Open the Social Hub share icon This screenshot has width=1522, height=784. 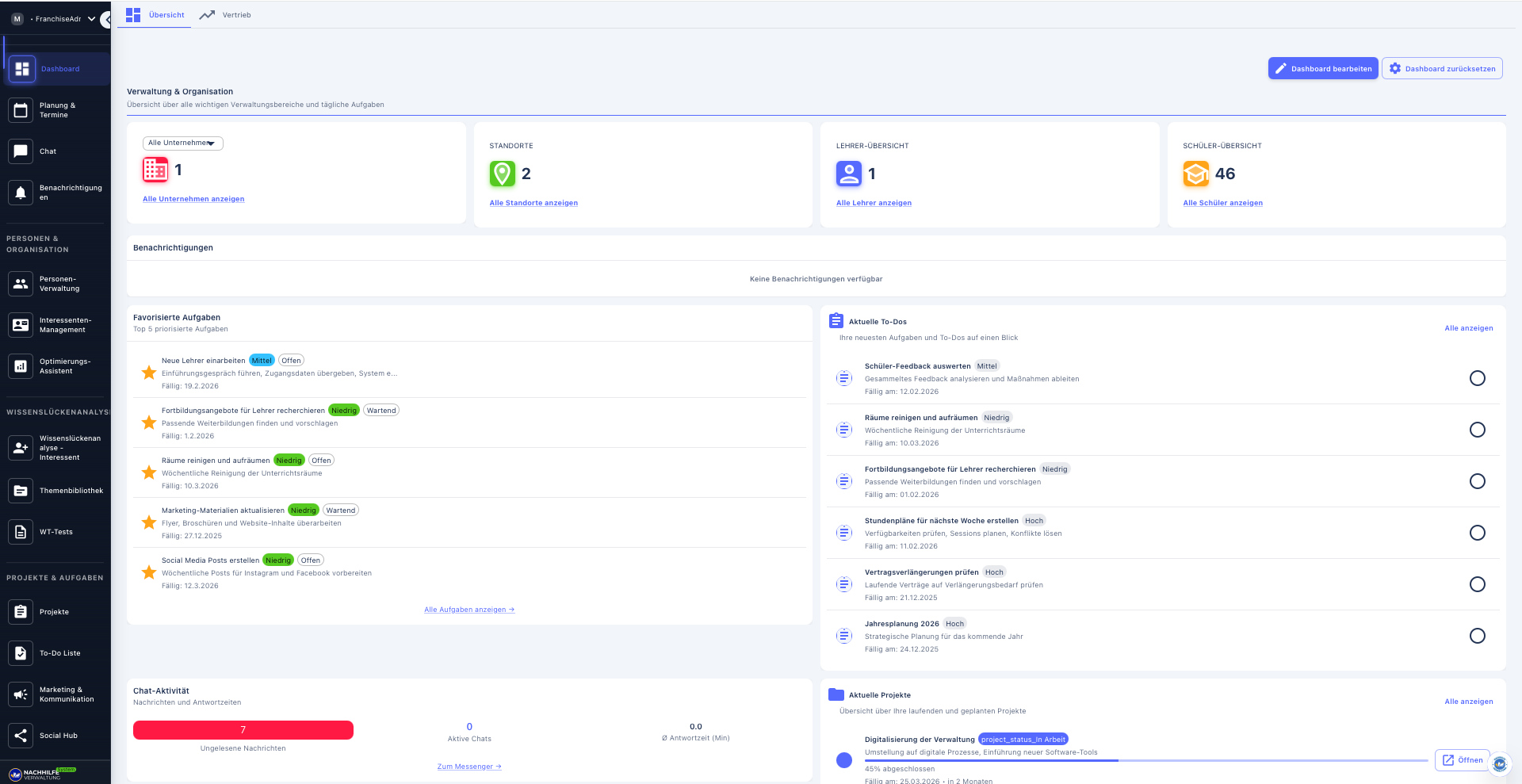tap(21, 736)
